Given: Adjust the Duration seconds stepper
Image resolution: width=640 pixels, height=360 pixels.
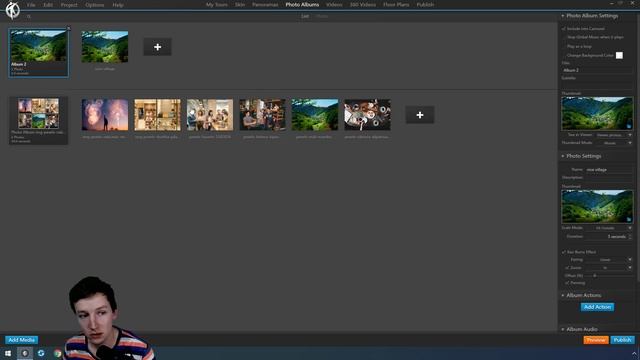Looking at the screenshot, I should [630, 236].
